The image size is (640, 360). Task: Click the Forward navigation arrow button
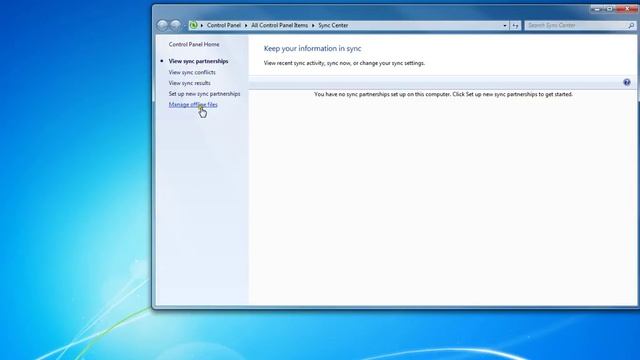click(176, 25)
